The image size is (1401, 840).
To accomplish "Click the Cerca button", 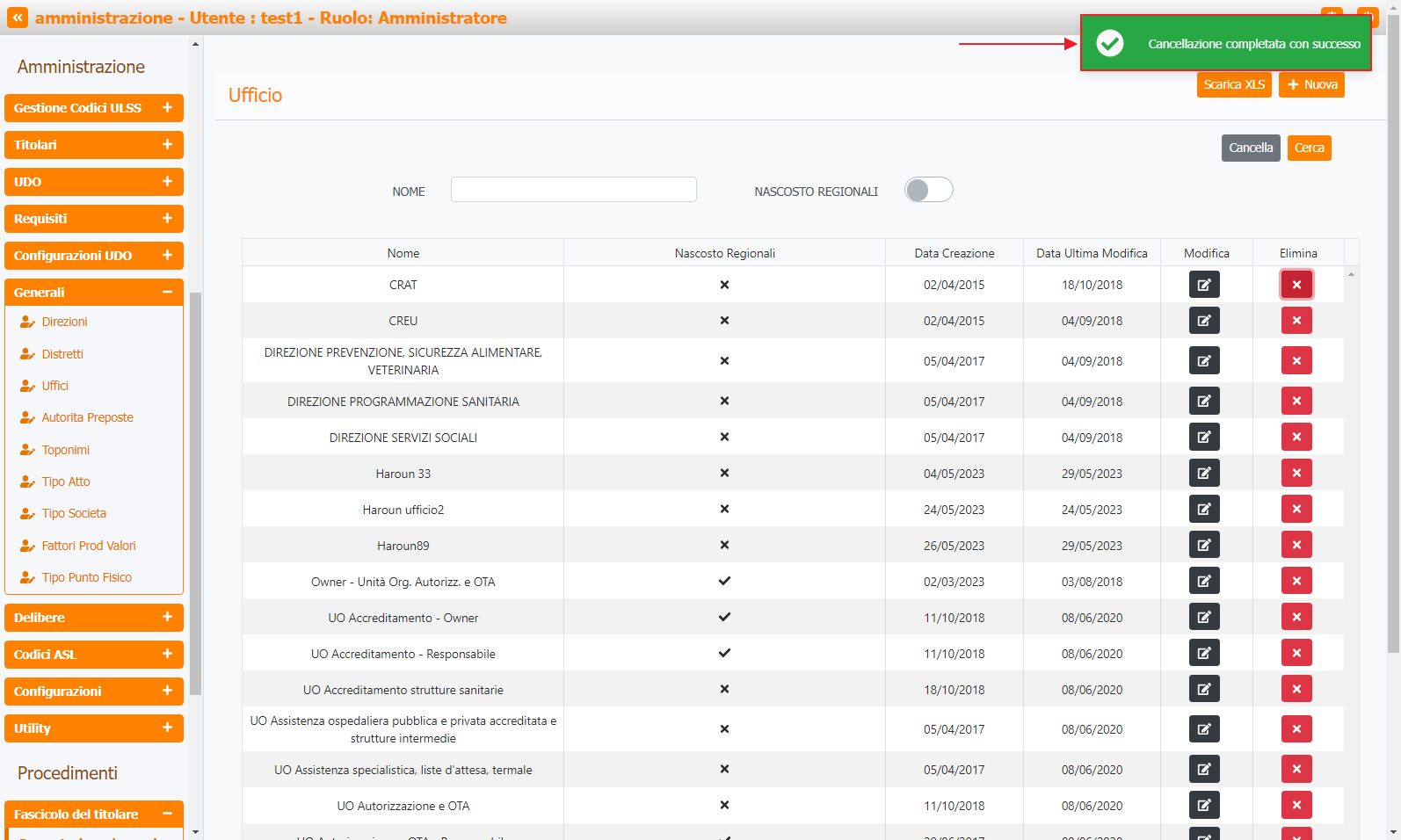I will point(1309,148).
